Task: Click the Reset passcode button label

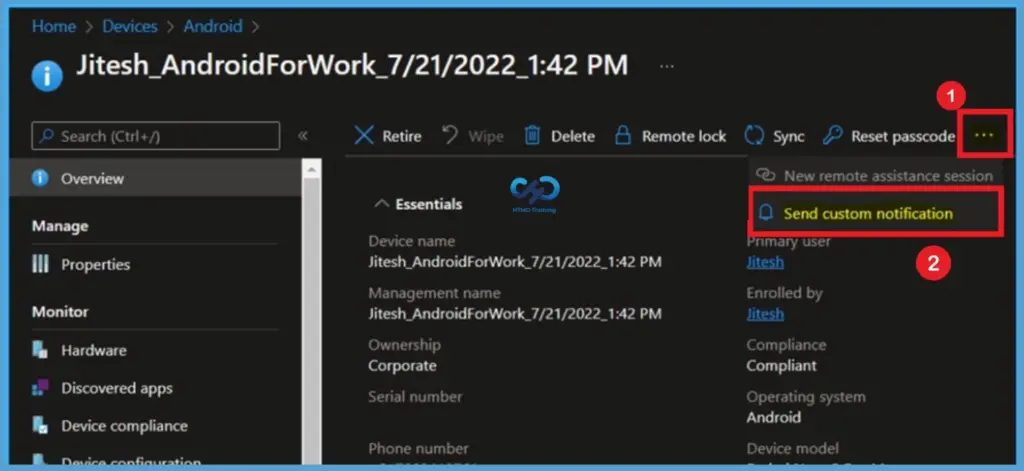Action: click(903, 136)
